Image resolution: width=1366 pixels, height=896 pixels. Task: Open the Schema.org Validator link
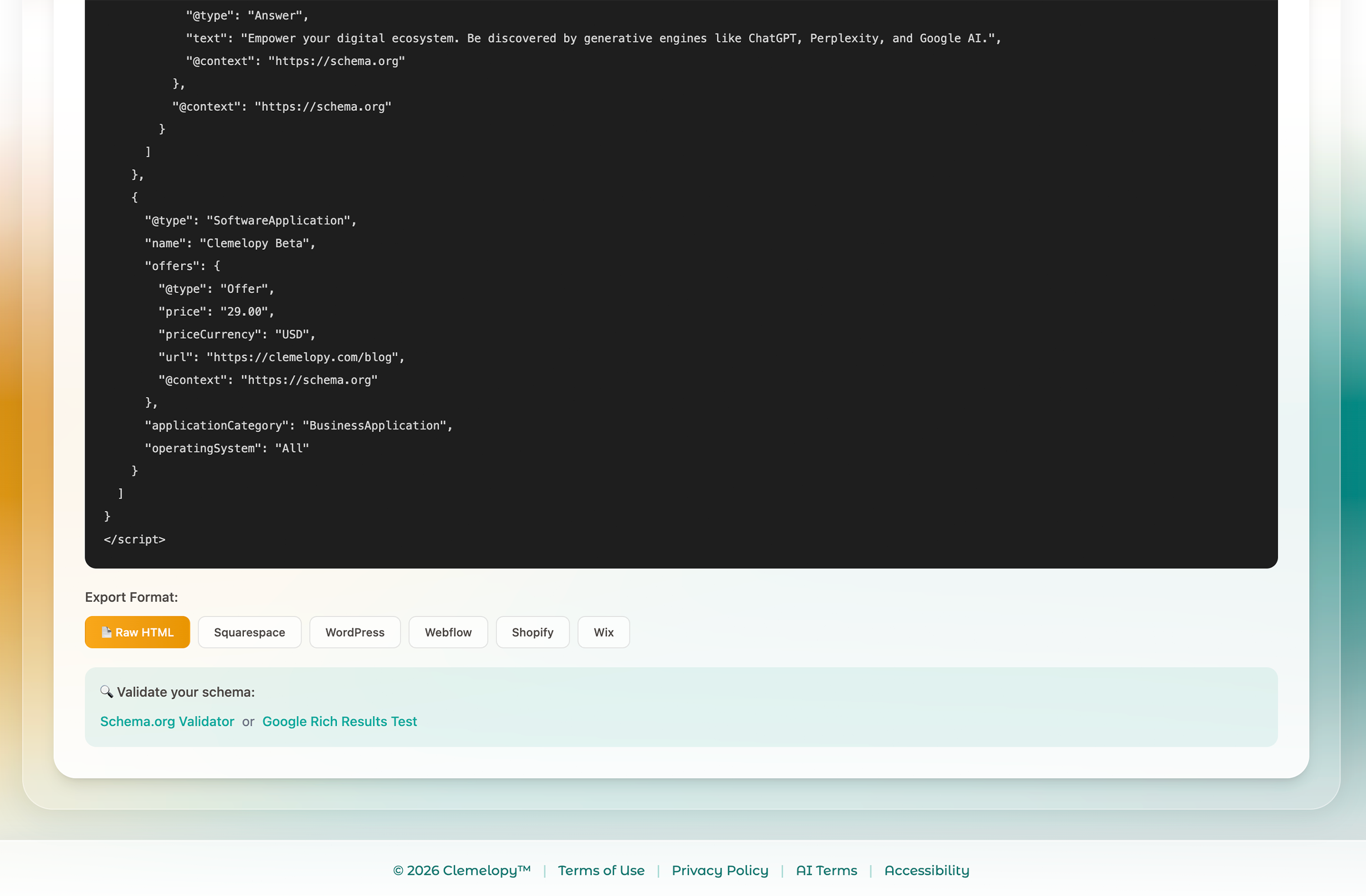click(167, 721)
